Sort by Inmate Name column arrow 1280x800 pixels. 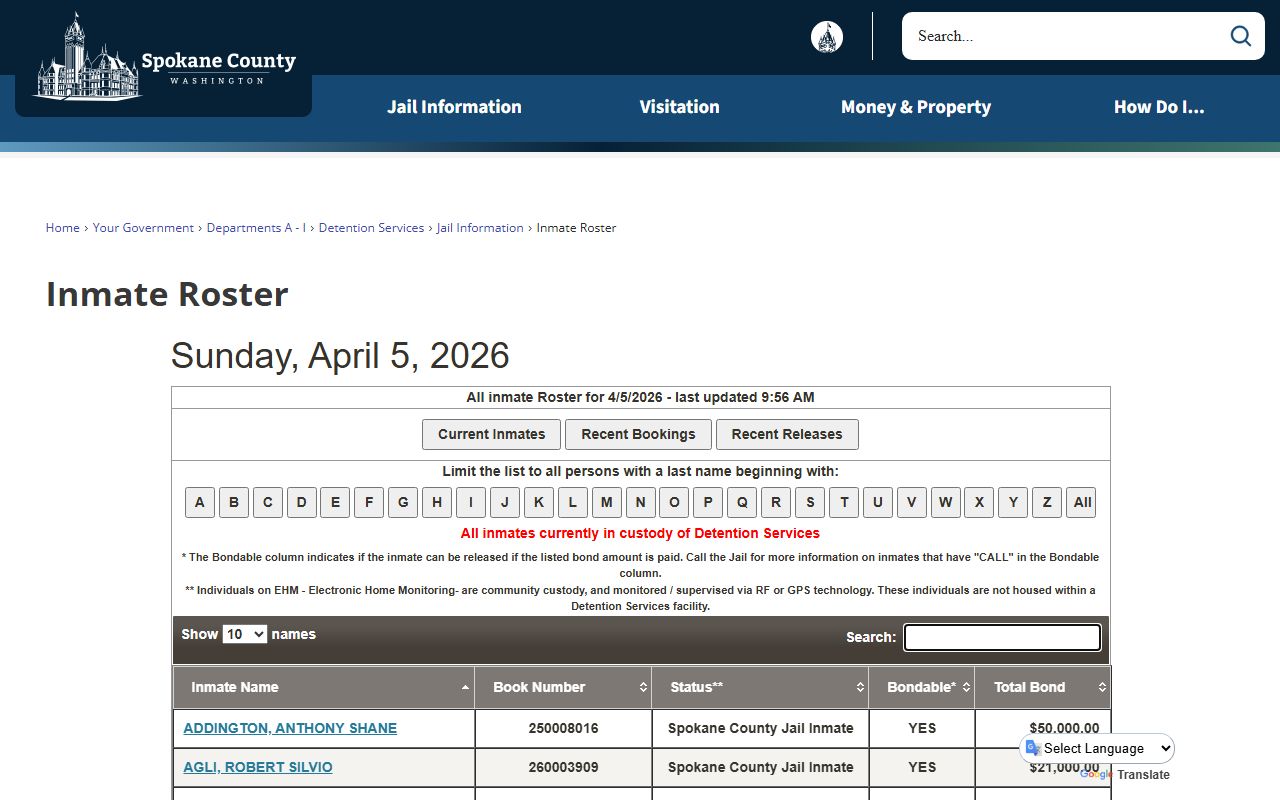[465, 688]
